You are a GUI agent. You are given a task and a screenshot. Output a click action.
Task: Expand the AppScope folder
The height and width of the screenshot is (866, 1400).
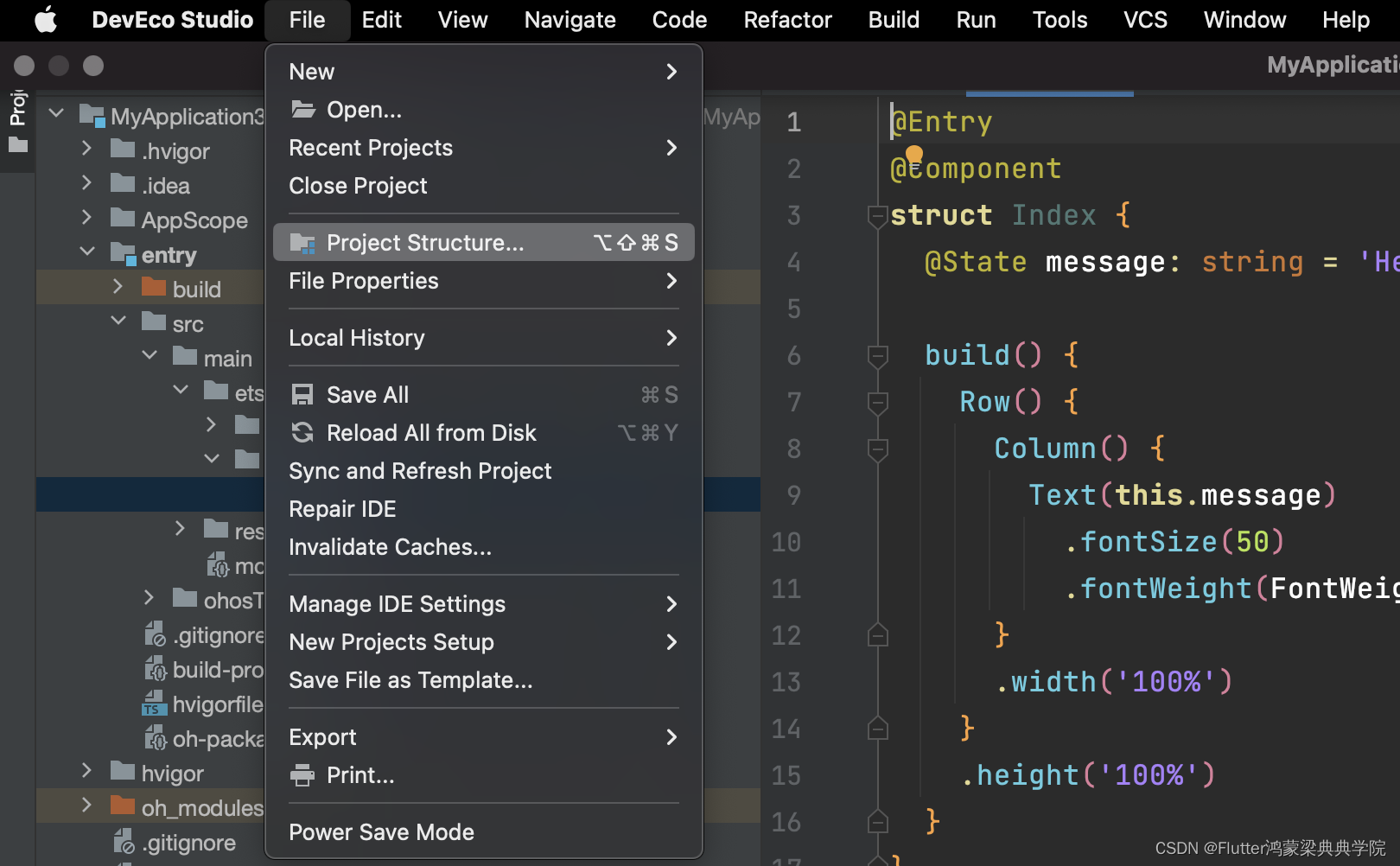point(86,217)
